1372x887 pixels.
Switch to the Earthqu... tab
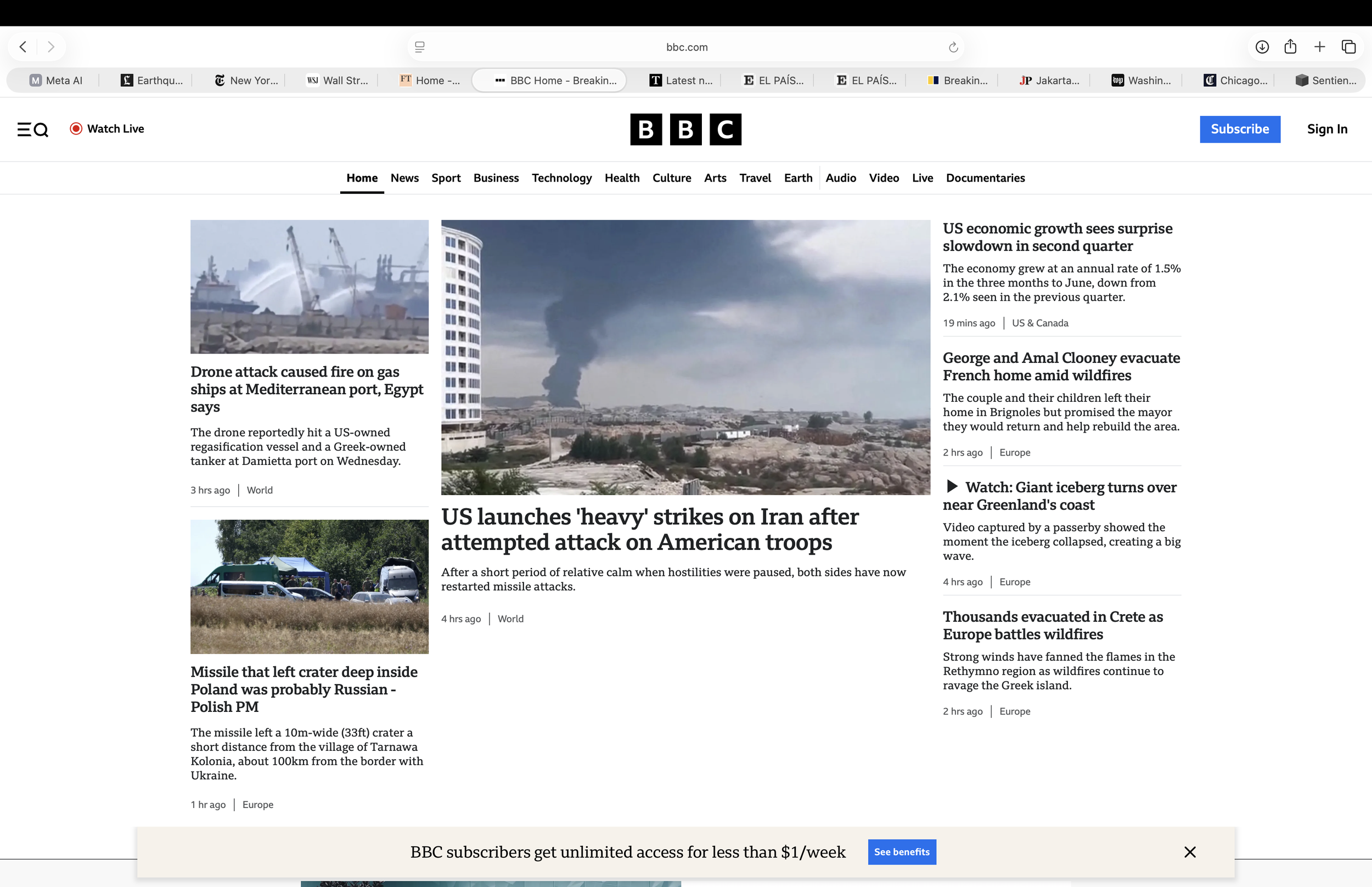click(x=151, y=80)
